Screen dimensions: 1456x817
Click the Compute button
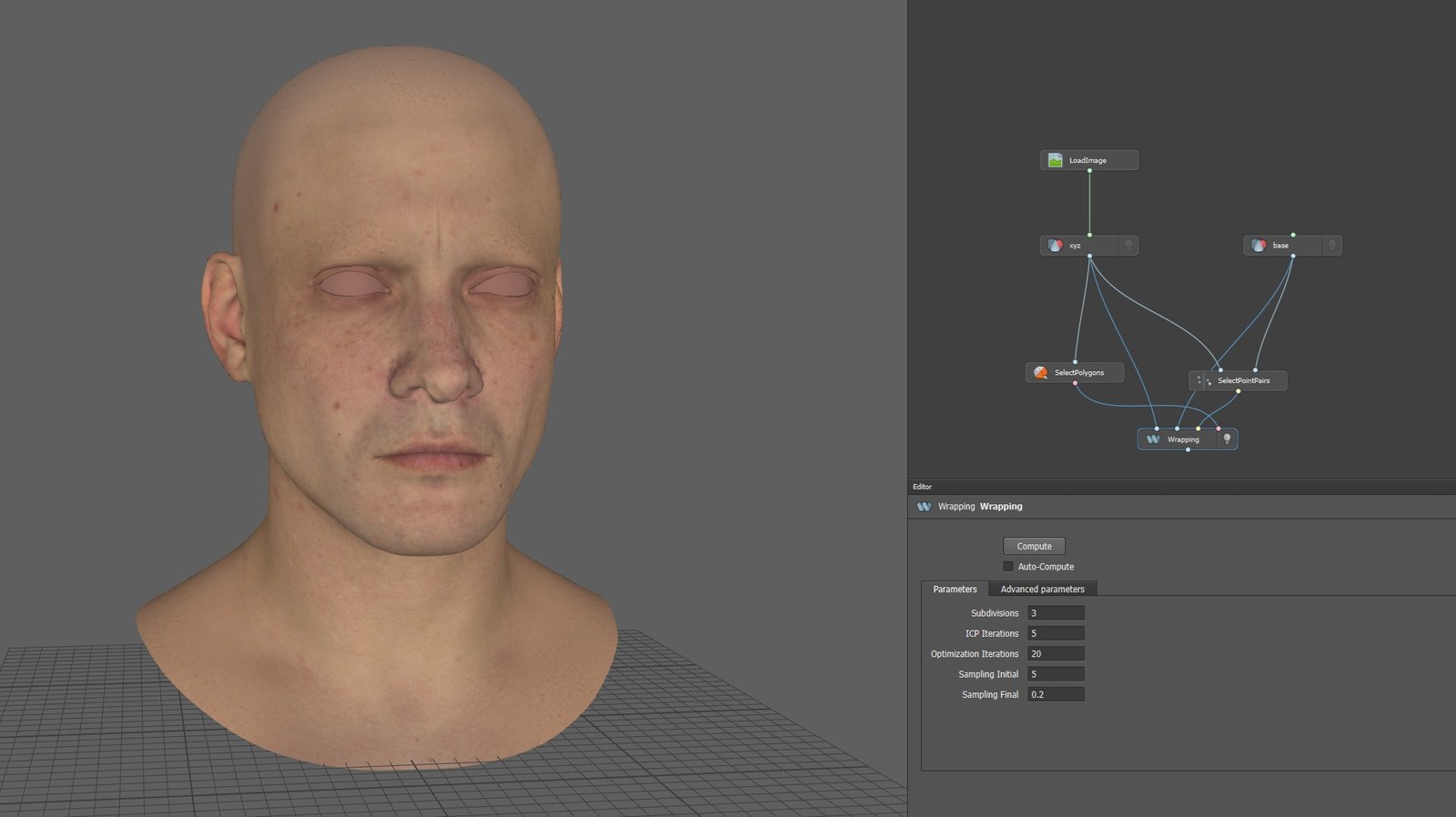click(x=1034, y=547)
